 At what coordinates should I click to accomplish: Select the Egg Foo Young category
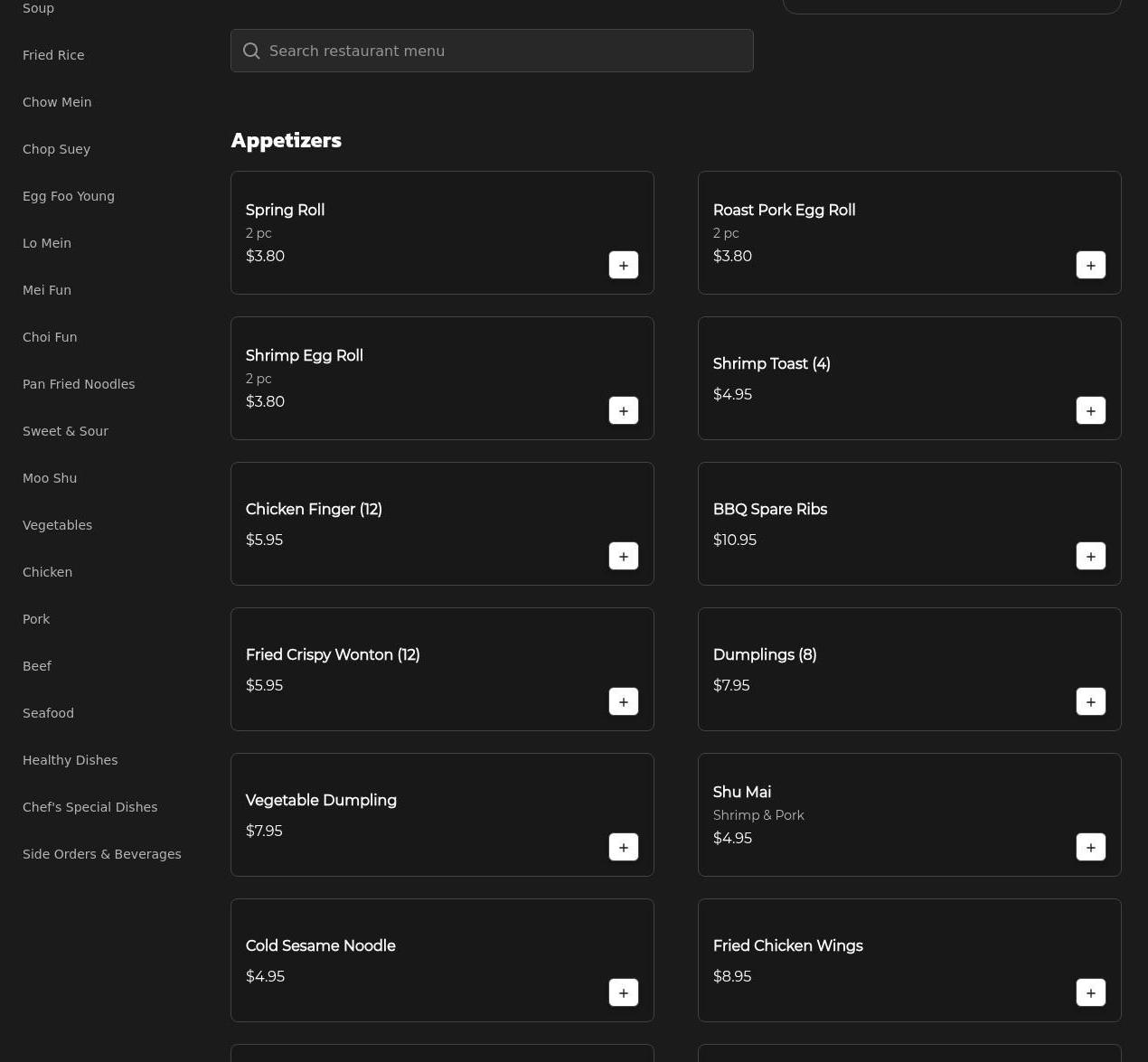pos(69,196)
